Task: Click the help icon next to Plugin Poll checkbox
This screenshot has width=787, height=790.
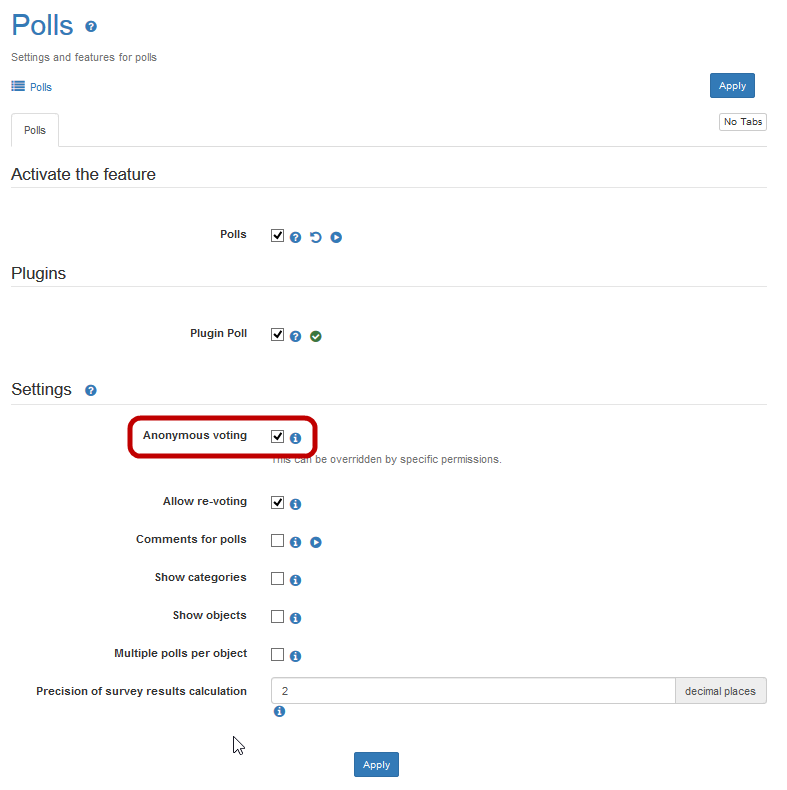Action: (x=296, y=337)
